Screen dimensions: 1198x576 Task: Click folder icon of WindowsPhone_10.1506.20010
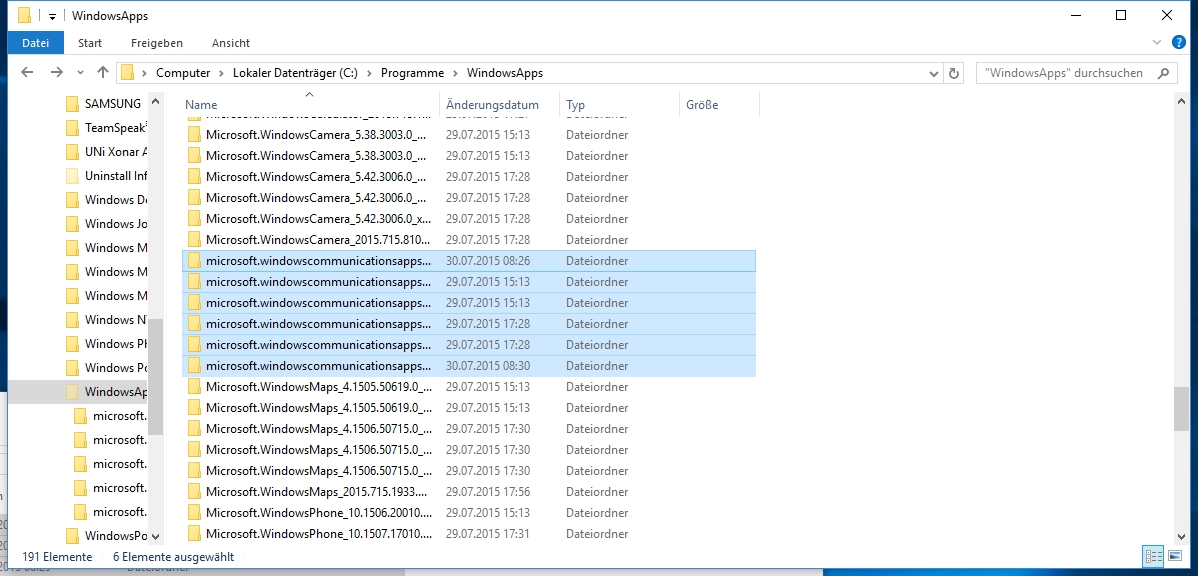[193, 512]
